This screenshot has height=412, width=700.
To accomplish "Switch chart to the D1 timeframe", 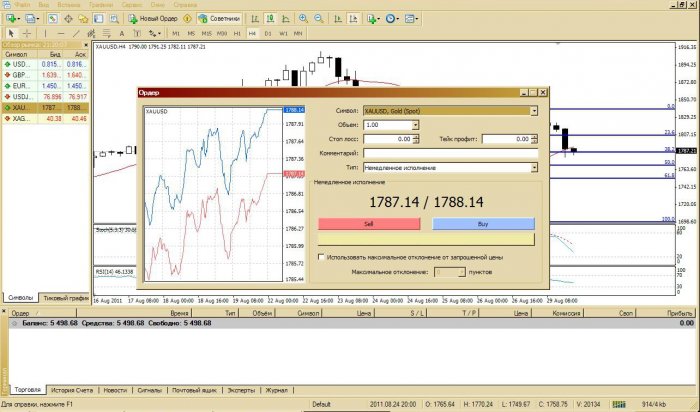I will 267,33.
